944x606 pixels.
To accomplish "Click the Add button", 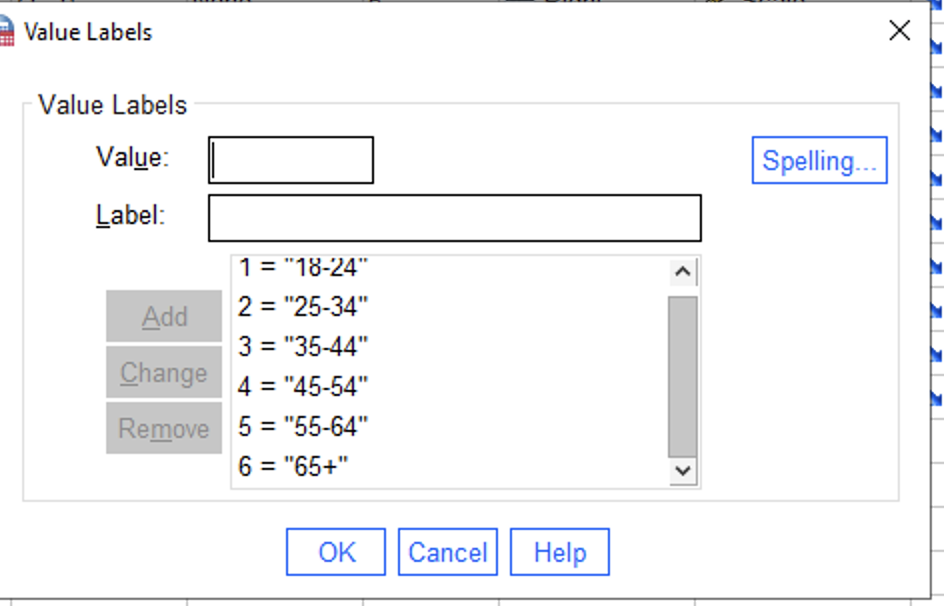I will click(x=163, y=316).
